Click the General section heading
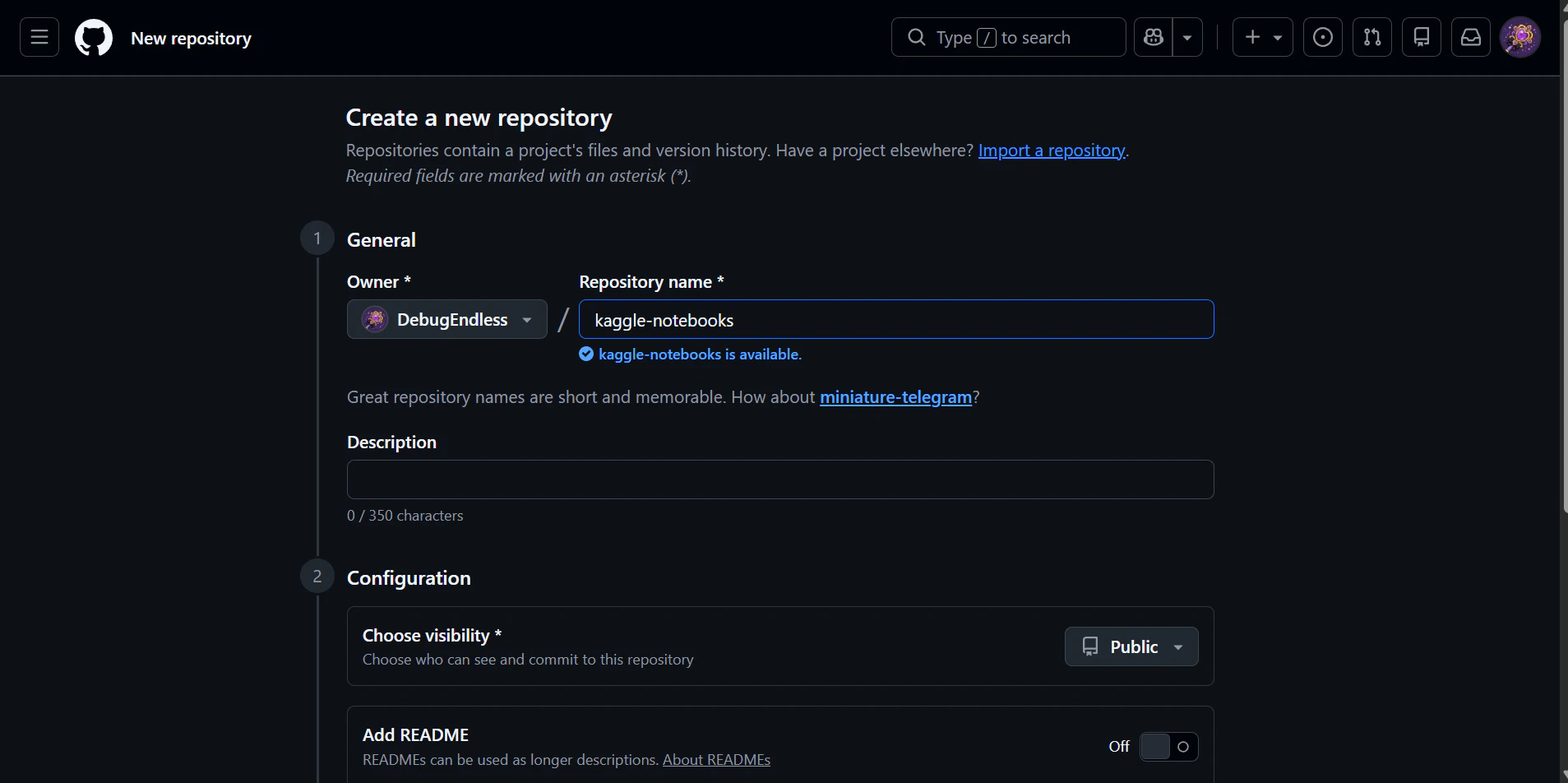This screenshot has height=783, width=1568. 382,240
